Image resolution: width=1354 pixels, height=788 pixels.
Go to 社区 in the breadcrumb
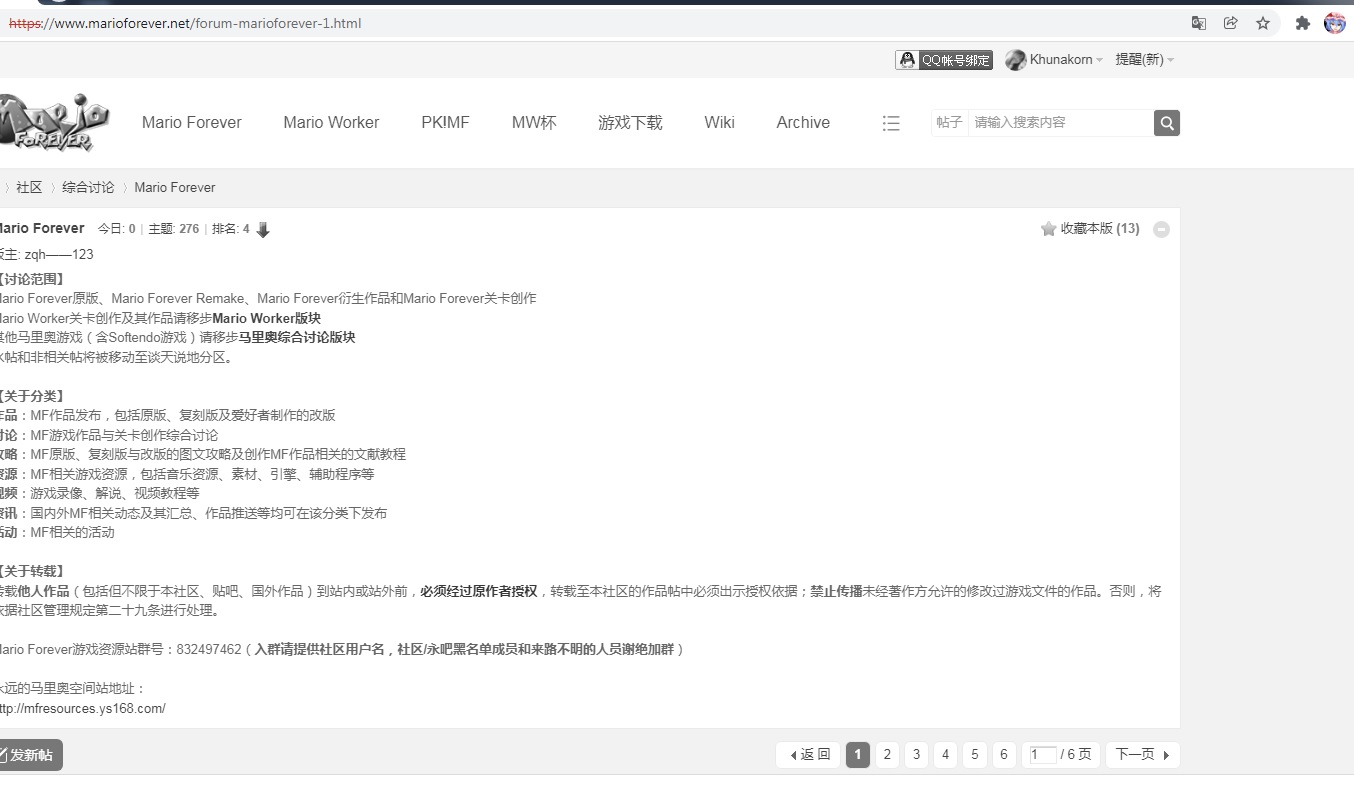click(x=29, y=188)
